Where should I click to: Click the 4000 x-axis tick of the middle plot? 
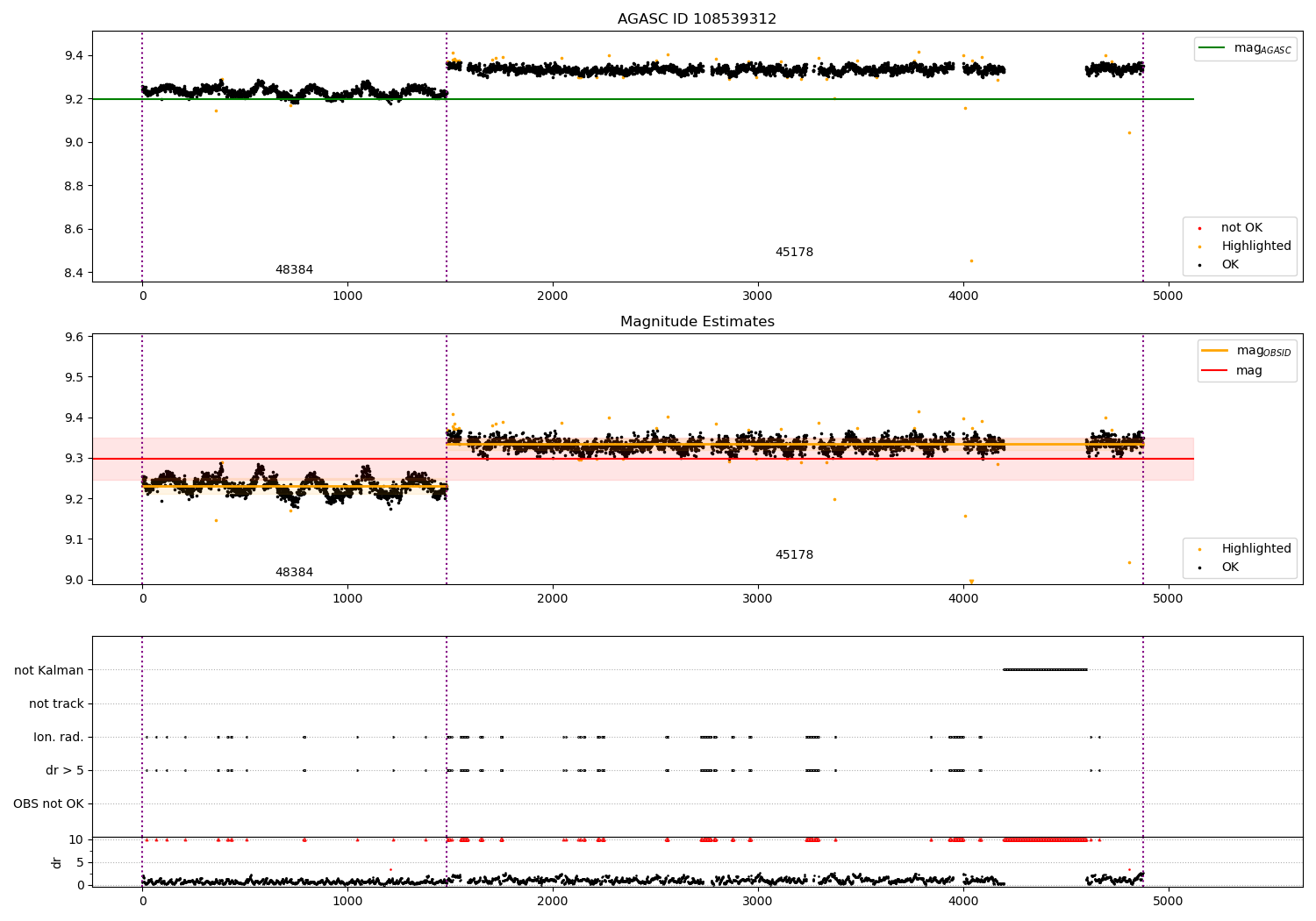(x=963, y=599)
